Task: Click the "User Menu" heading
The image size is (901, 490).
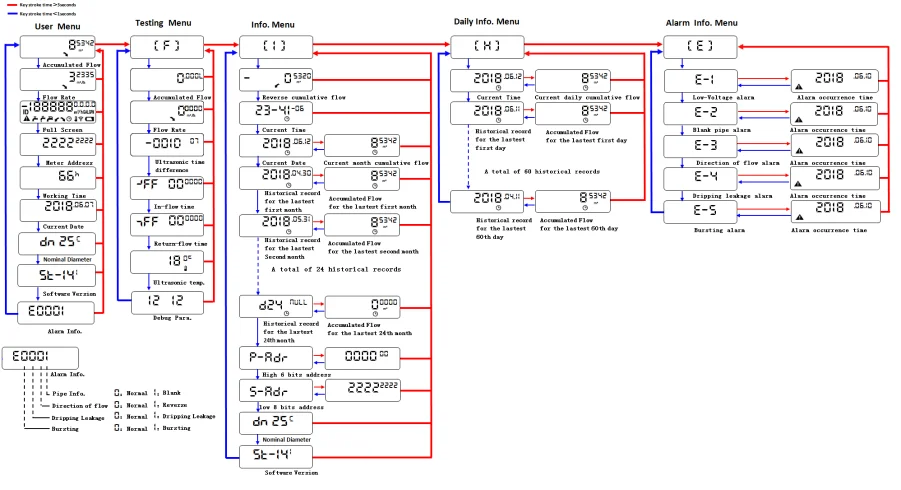Action: coord(57,26)
